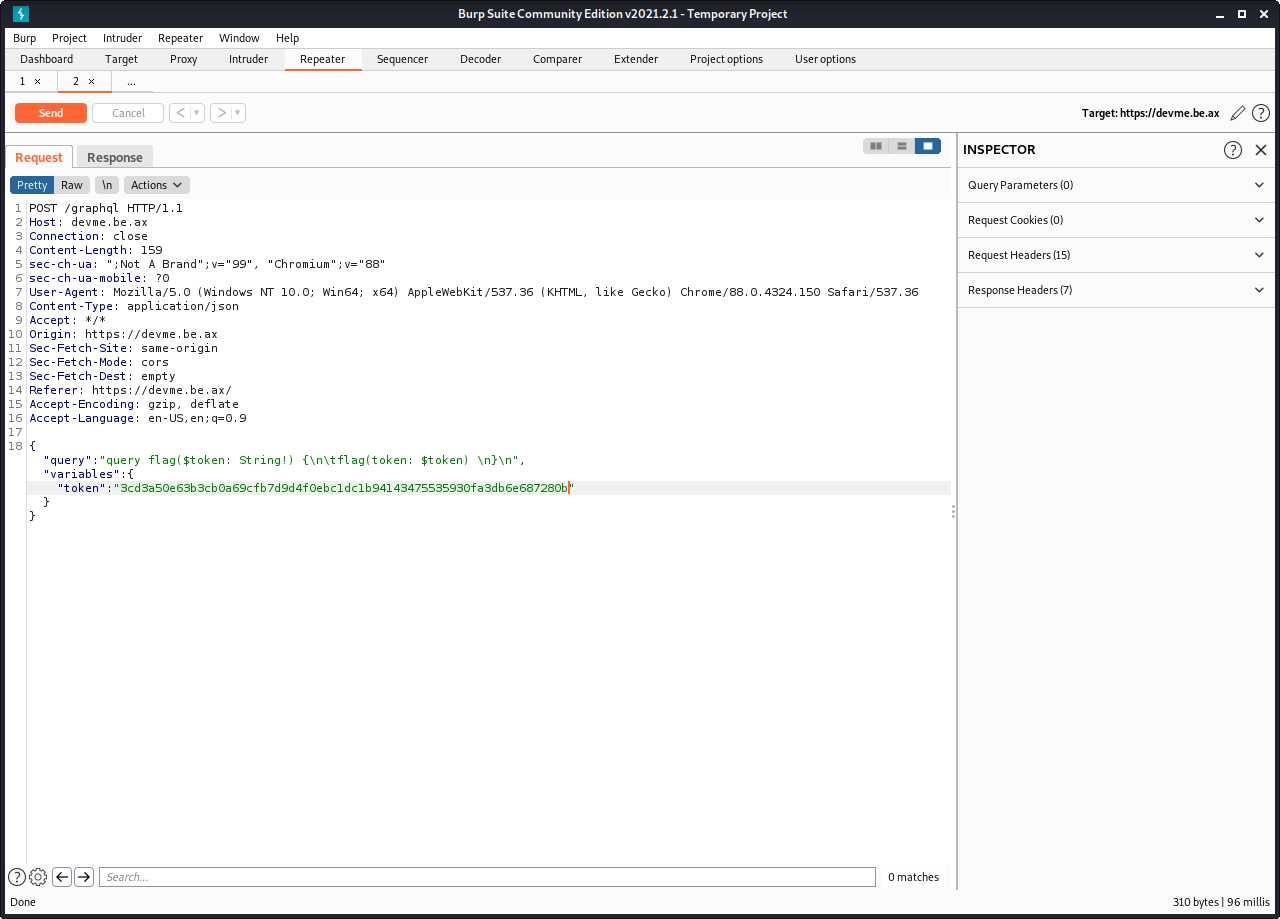Open the Project menu
Screen dimensions: 1280x919
pyautogui.click(x=70, y=38)
